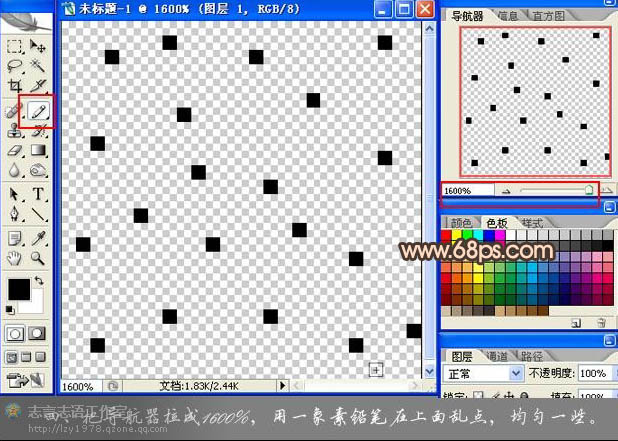Click the black foreground color swatch

click(x=19, y=290)
